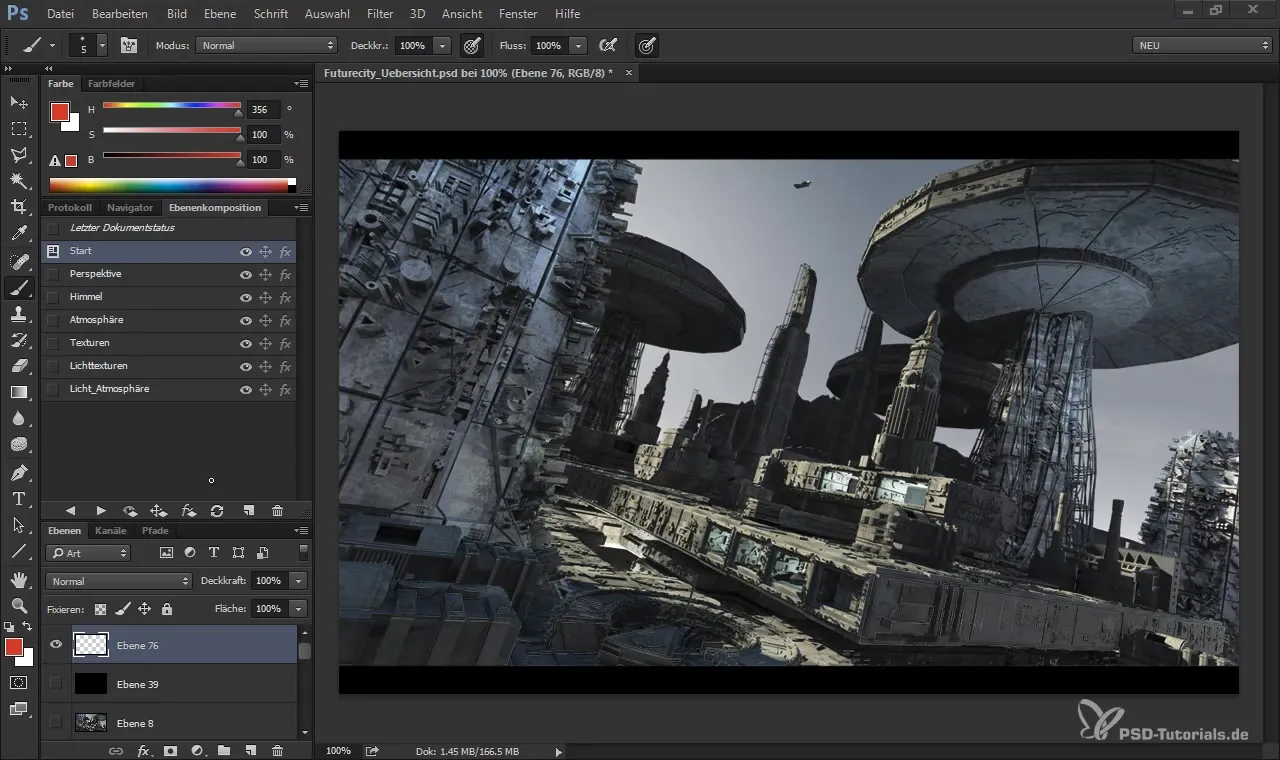Viewport: 1280px width, 760px height.
Task: Switch to the Kanäle tab
Action: [111, 531]
